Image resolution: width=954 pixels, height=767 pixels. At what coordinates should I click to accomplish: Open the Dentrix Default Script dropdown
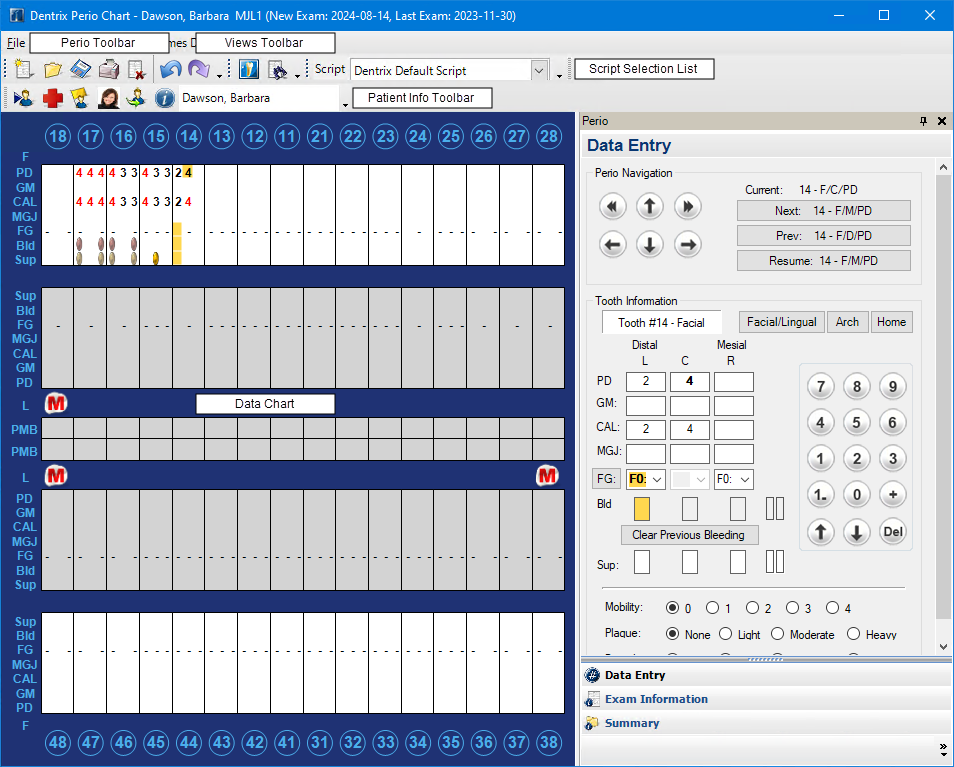(539, 71)
